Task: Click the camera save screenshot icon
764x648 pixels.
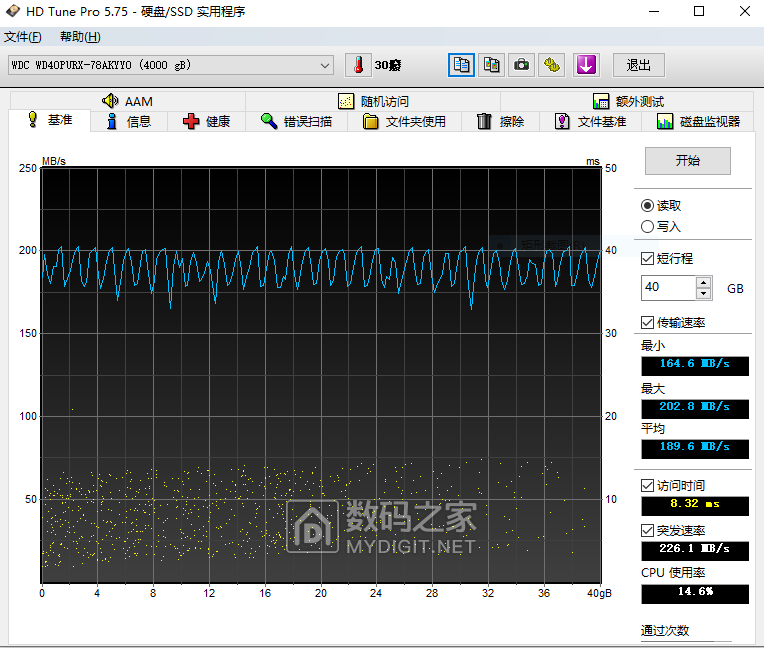Action: (521, 65)
